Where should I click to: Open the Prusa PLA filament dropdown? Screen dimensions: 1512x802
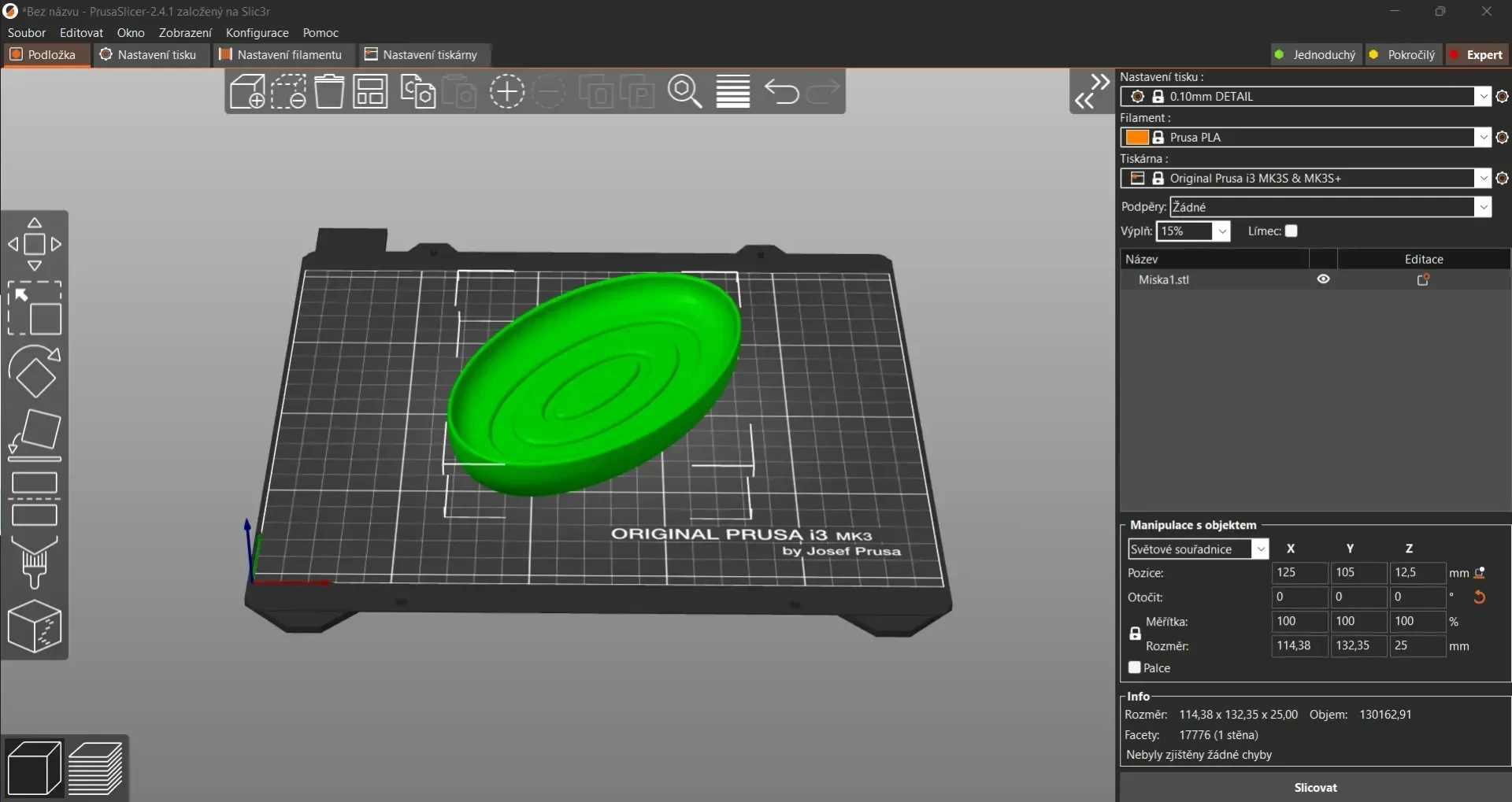1306,137
